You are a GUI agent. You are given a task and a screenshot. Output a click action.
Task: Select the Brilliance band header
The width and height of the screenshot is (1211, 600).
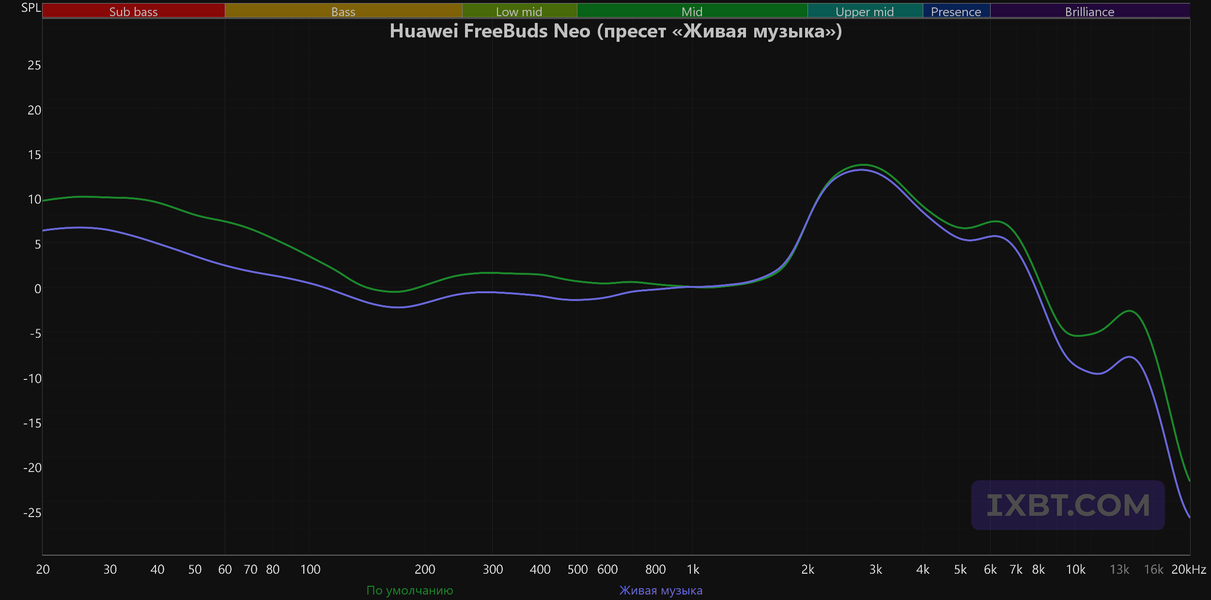point(1090,12)
